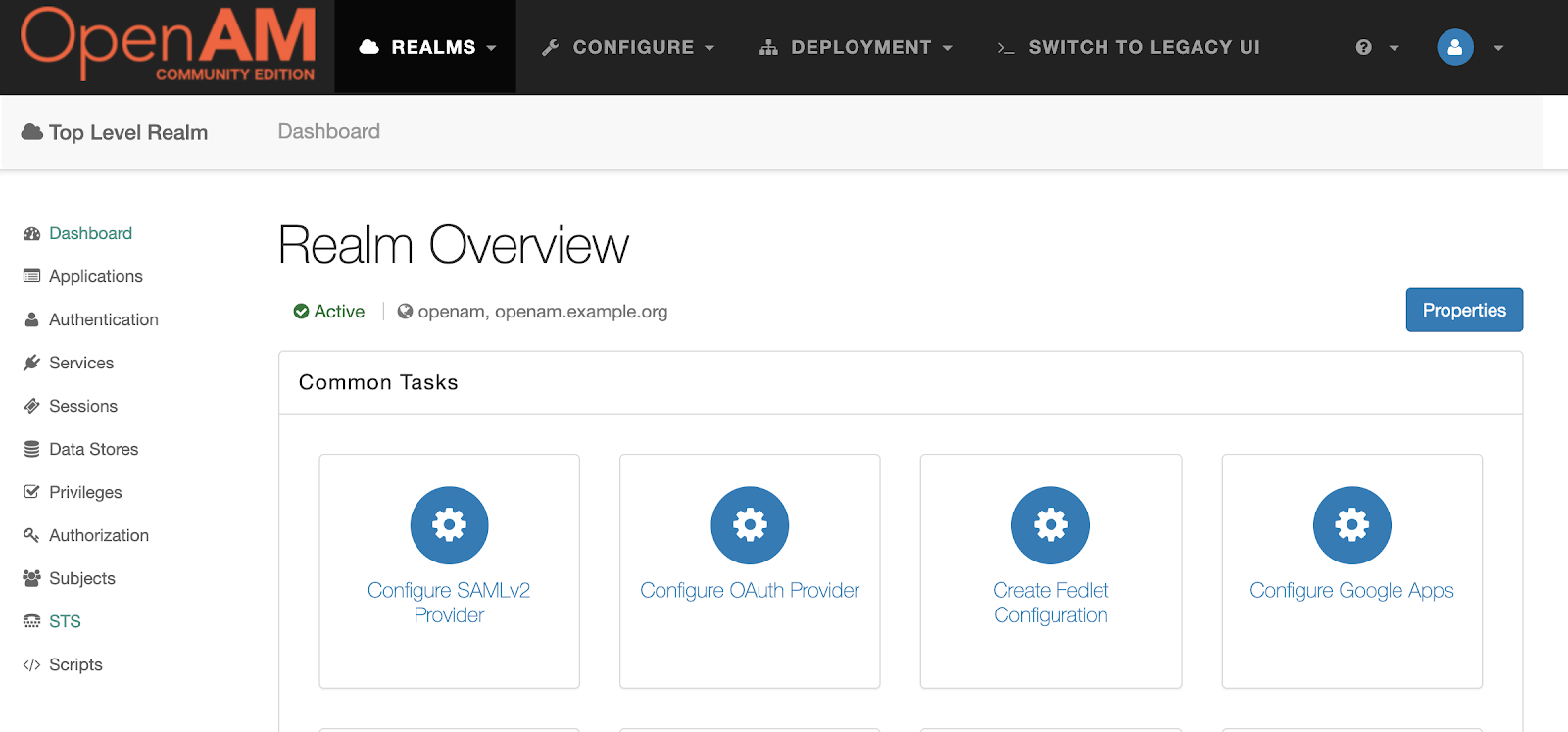Click the Configure SAMLv2 Provider link
Image resolution: width=1568 pixels, height=732 pixels.
point(449,603)
